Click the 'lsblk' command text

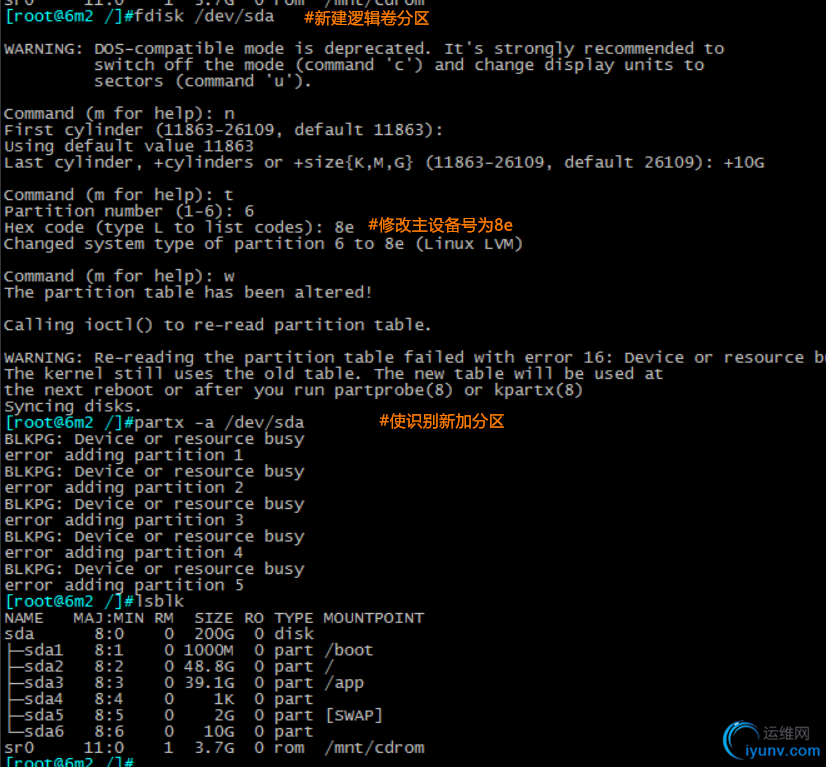coord(160,601)
